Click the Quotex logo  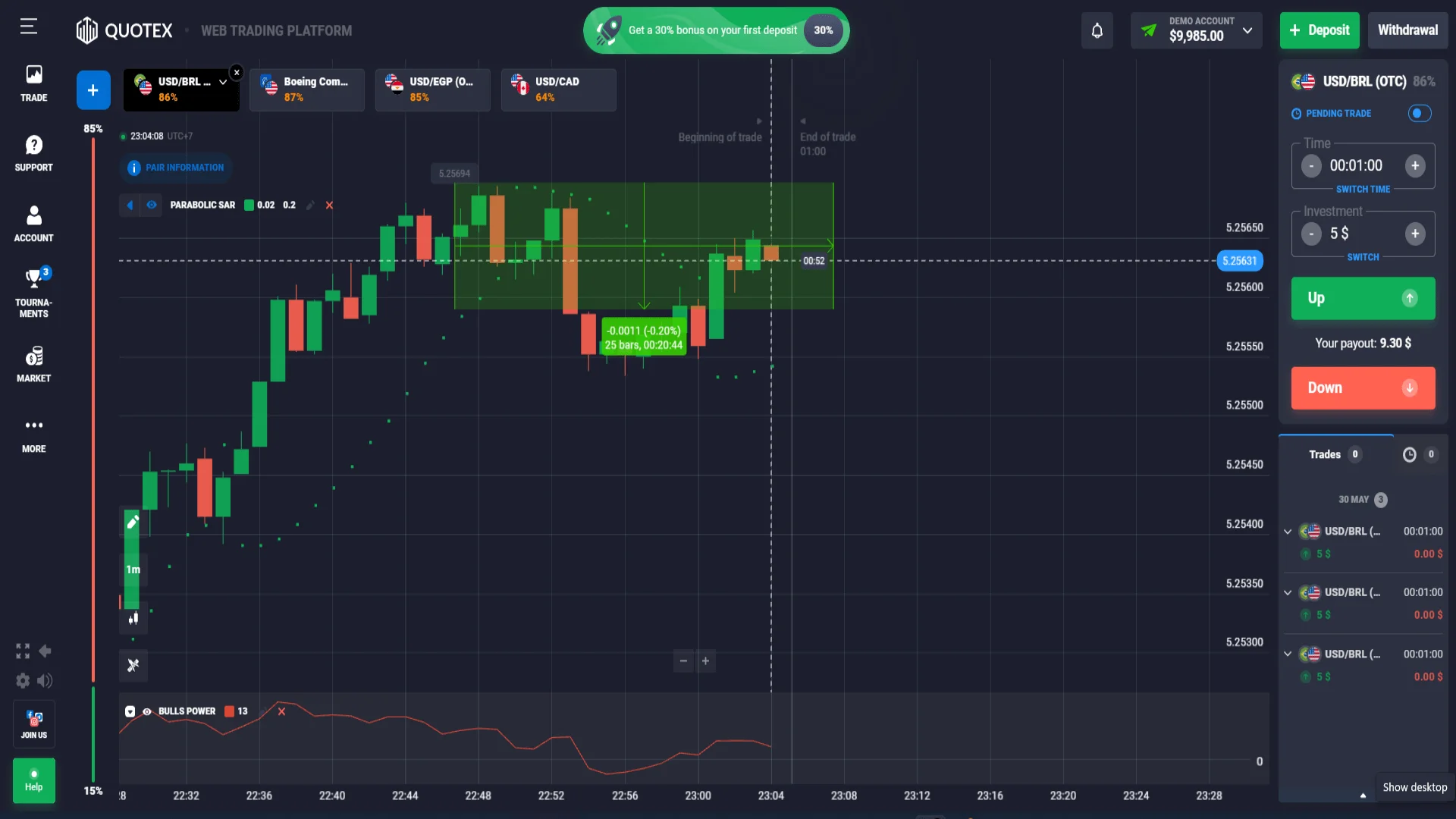[x=124, y=30]
